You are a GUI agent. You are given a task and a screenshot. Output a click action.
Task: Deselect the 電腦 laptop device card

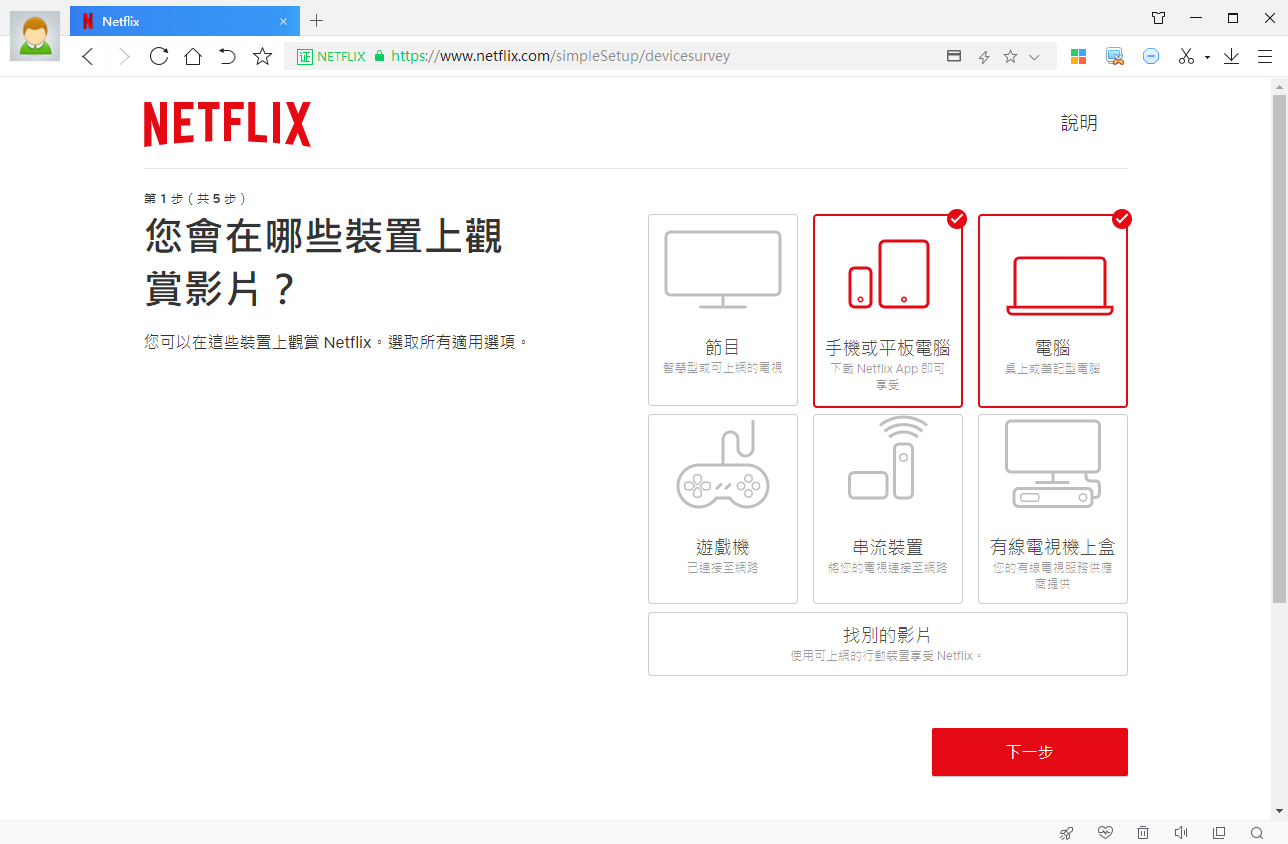click(x=1053, y=310)
